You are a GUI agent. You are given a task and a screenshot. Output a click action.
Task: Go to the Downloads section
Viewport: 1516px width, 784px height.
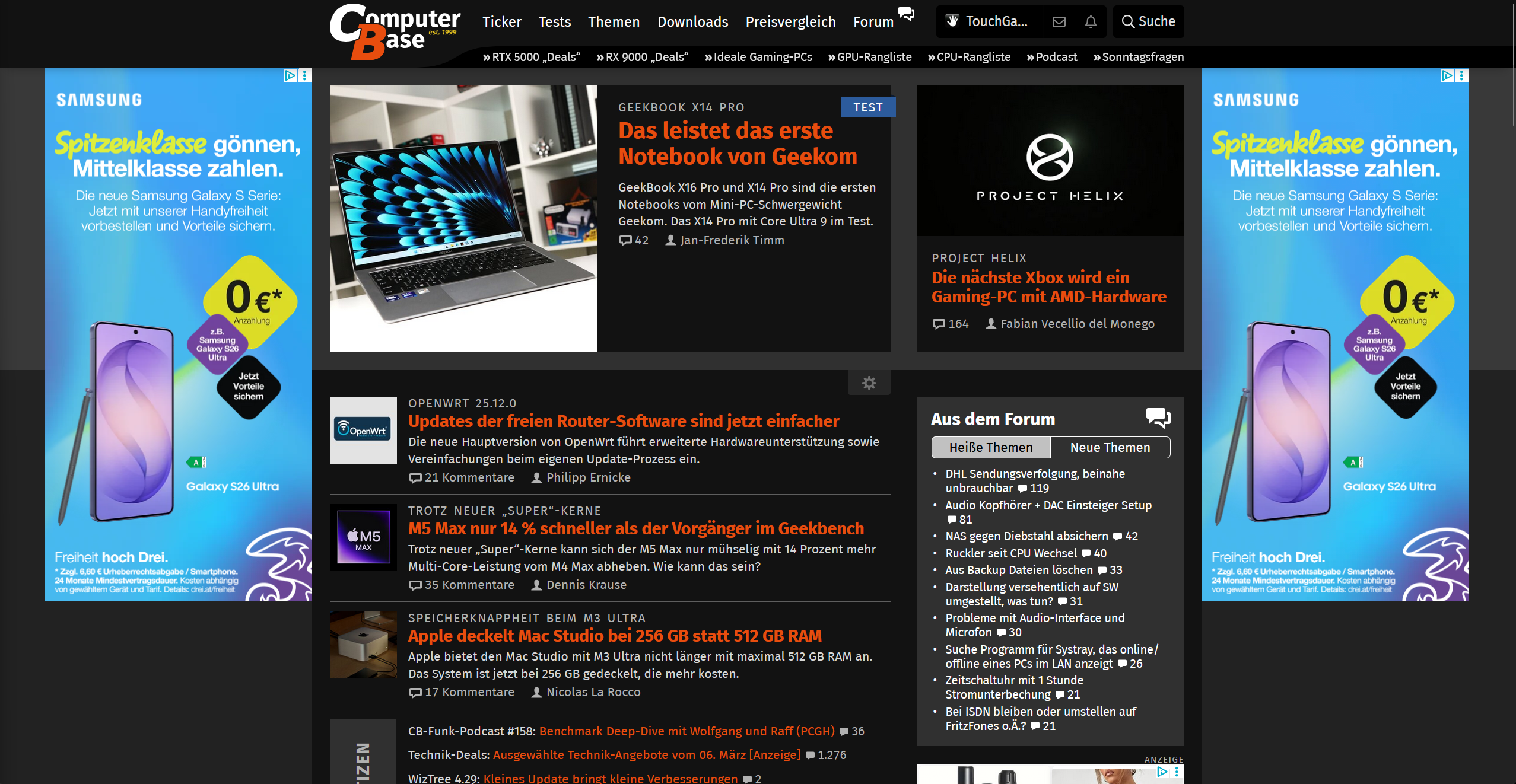[x=692, y=22]
